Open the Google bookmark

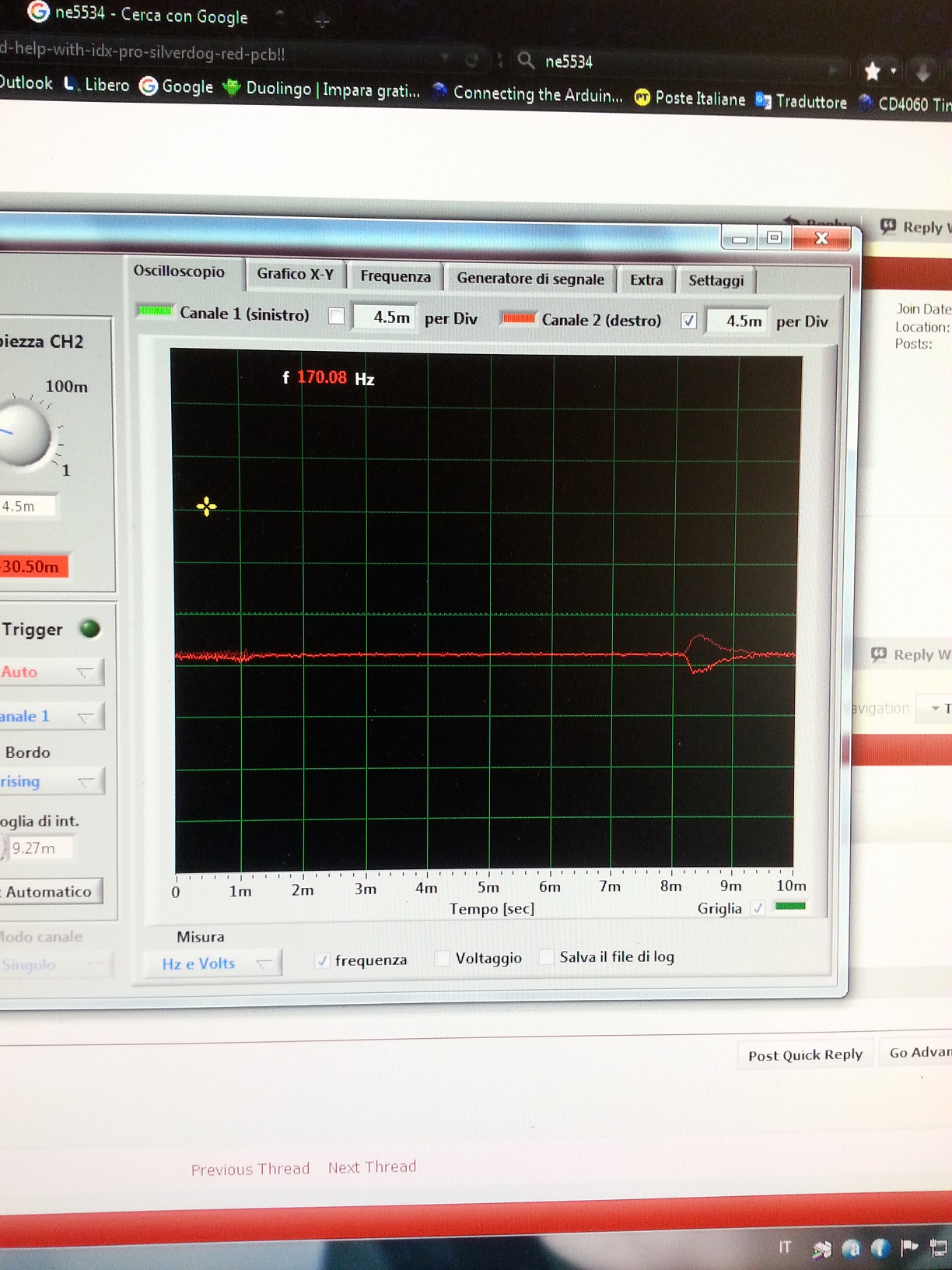tap(177, 86)
